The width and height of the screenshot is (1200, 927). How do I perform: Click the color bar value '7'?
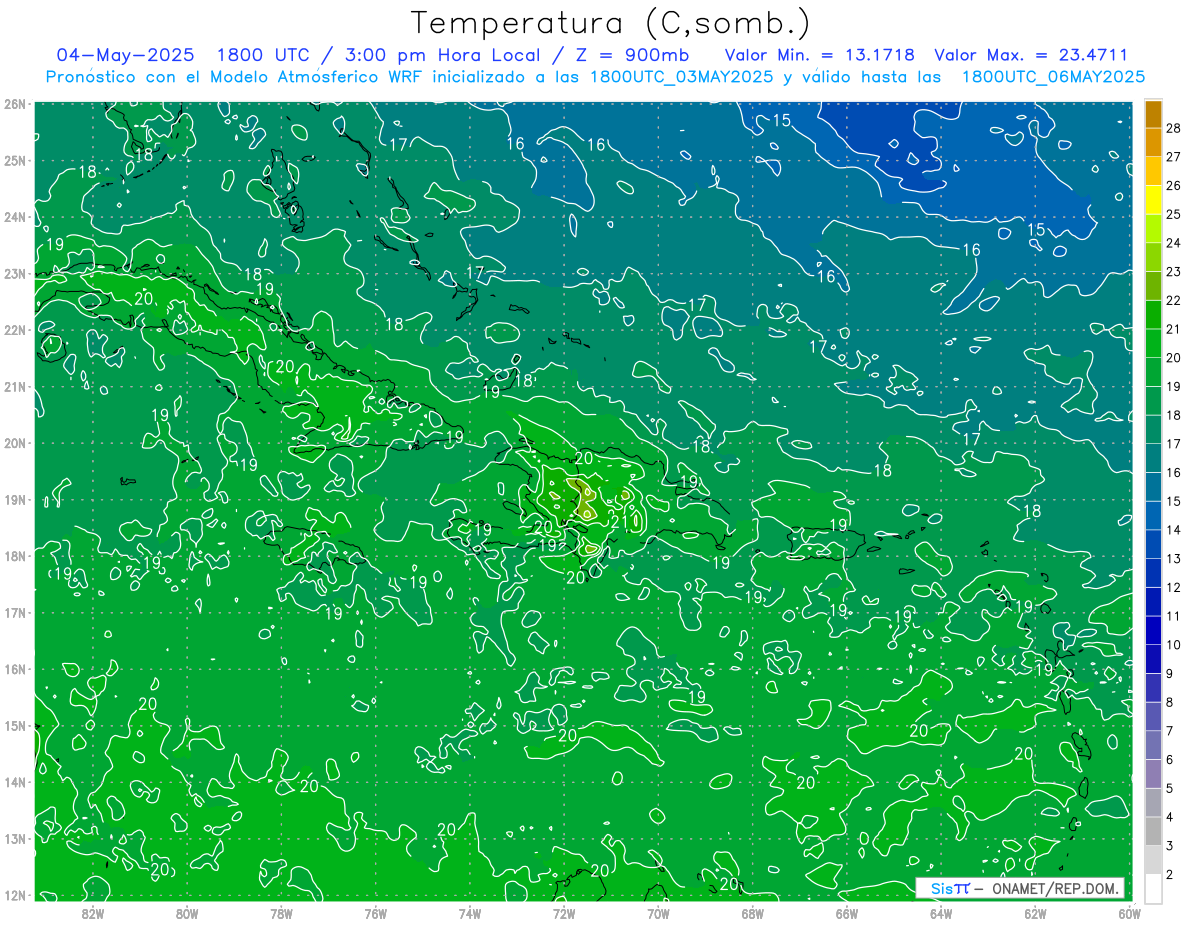(x=1170, y=731)
